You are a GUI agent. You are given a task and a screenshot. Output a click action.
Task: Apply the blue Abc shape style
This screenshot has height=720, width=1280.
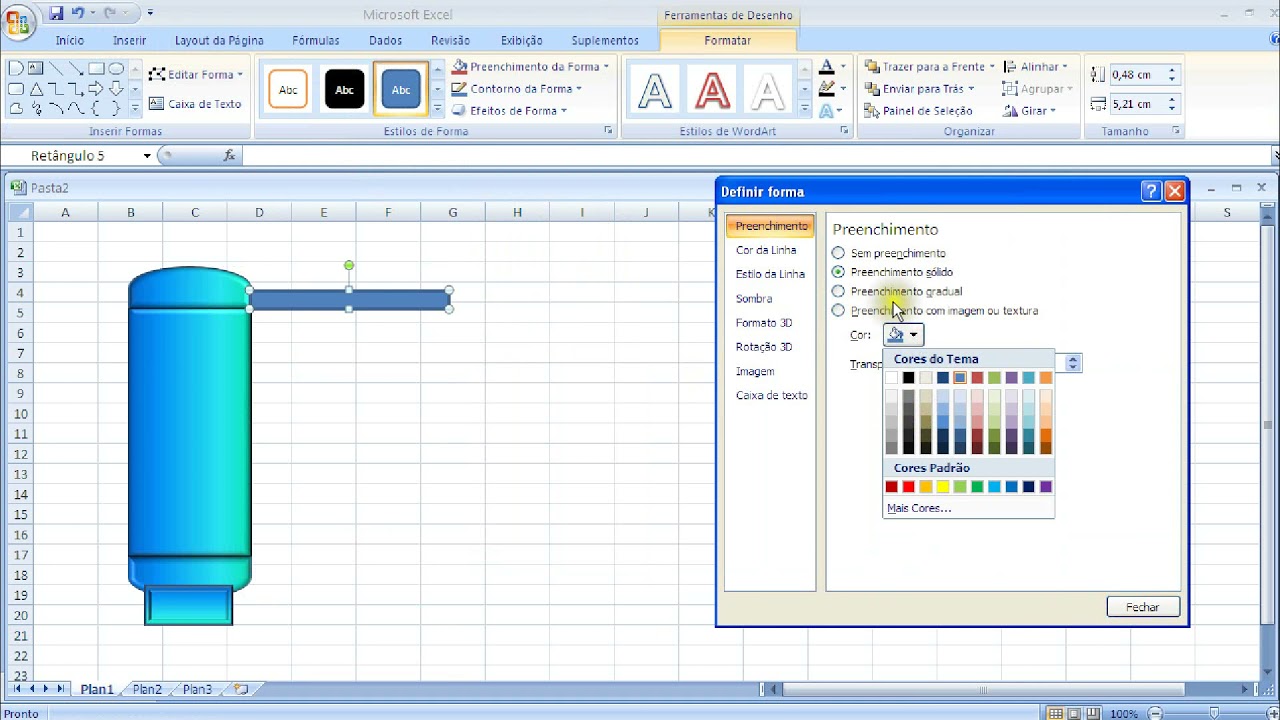(x=401, y=90)
